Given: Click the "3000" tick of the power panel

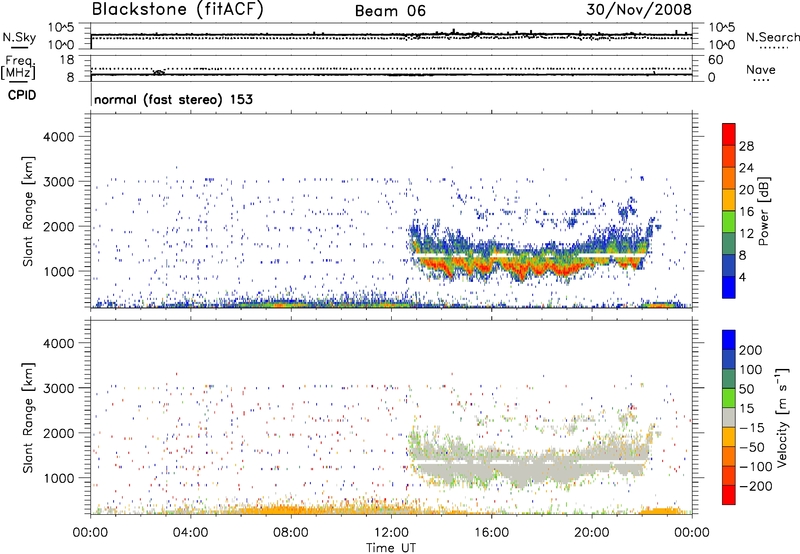Looking at the screenshot, I should click(59, 182).
